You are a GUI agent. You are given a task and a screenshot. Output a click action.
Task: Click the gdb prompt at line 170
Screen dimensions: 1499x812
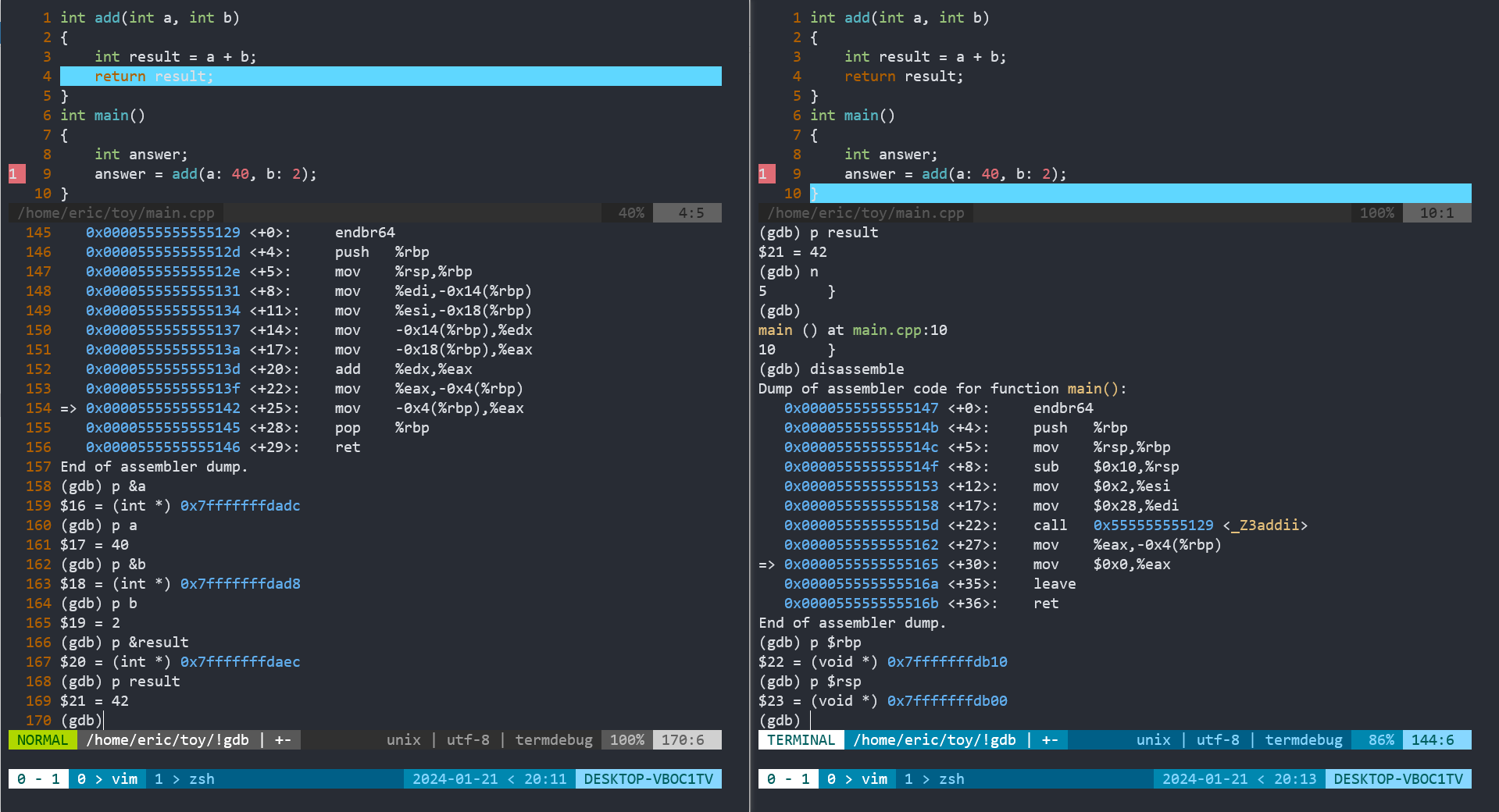pyautogui.click(x=81, y=721)
